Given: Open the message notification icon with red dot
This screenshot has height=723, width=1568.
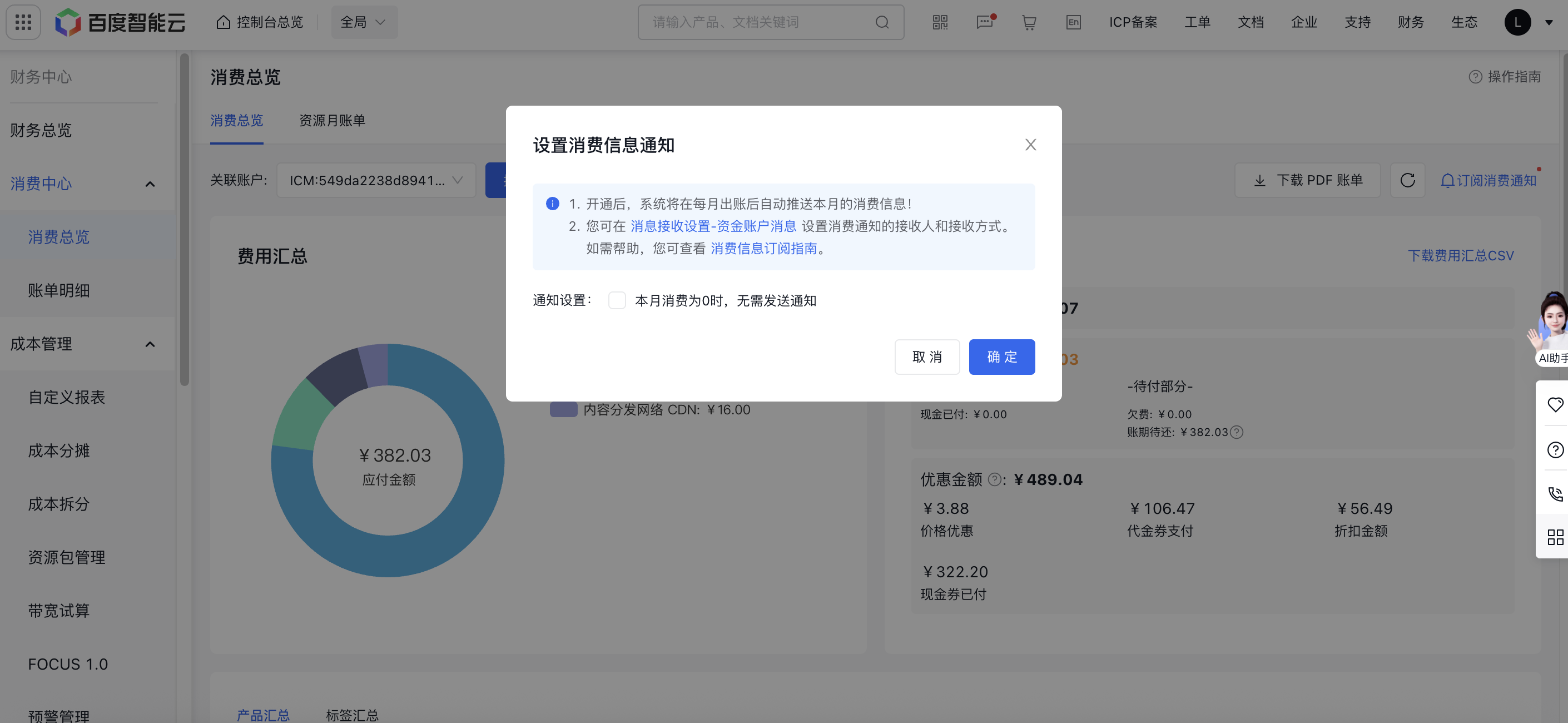Looking at the screenshot, I should pos(984,22).
